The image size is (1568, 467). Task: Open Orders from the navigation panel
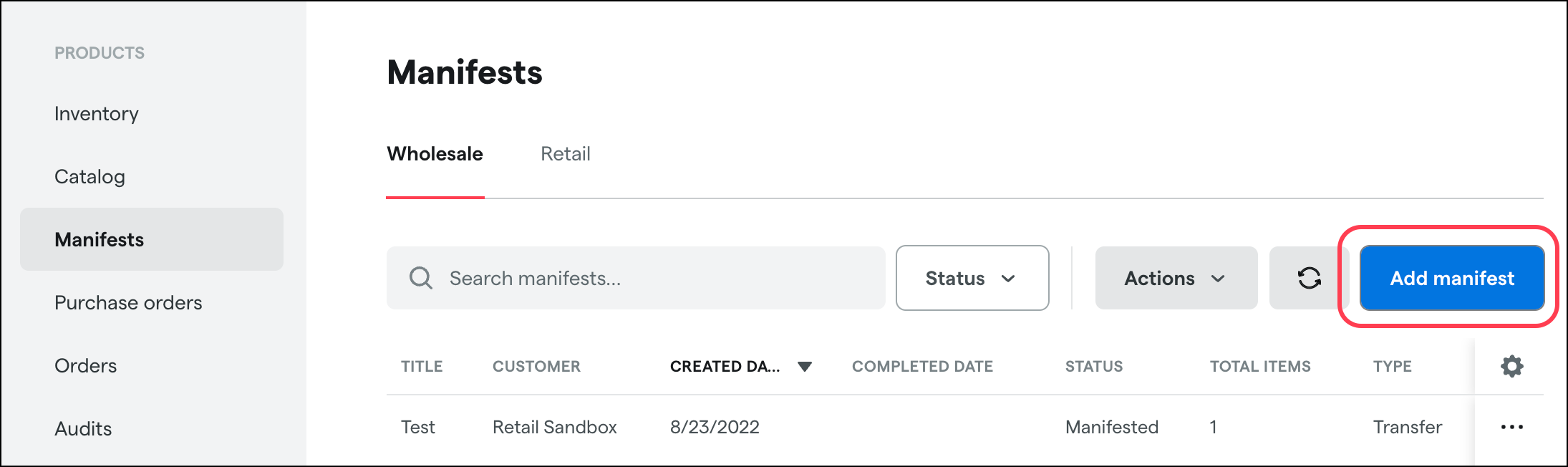coord(85,365)
